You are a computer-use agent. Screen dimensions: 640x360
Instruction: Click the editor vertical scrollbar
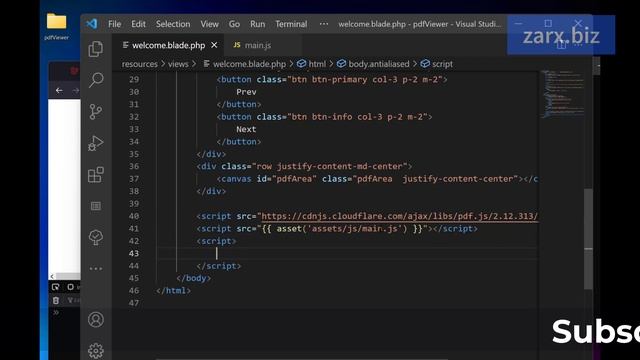pyautogui.click(x=588, y=239)
